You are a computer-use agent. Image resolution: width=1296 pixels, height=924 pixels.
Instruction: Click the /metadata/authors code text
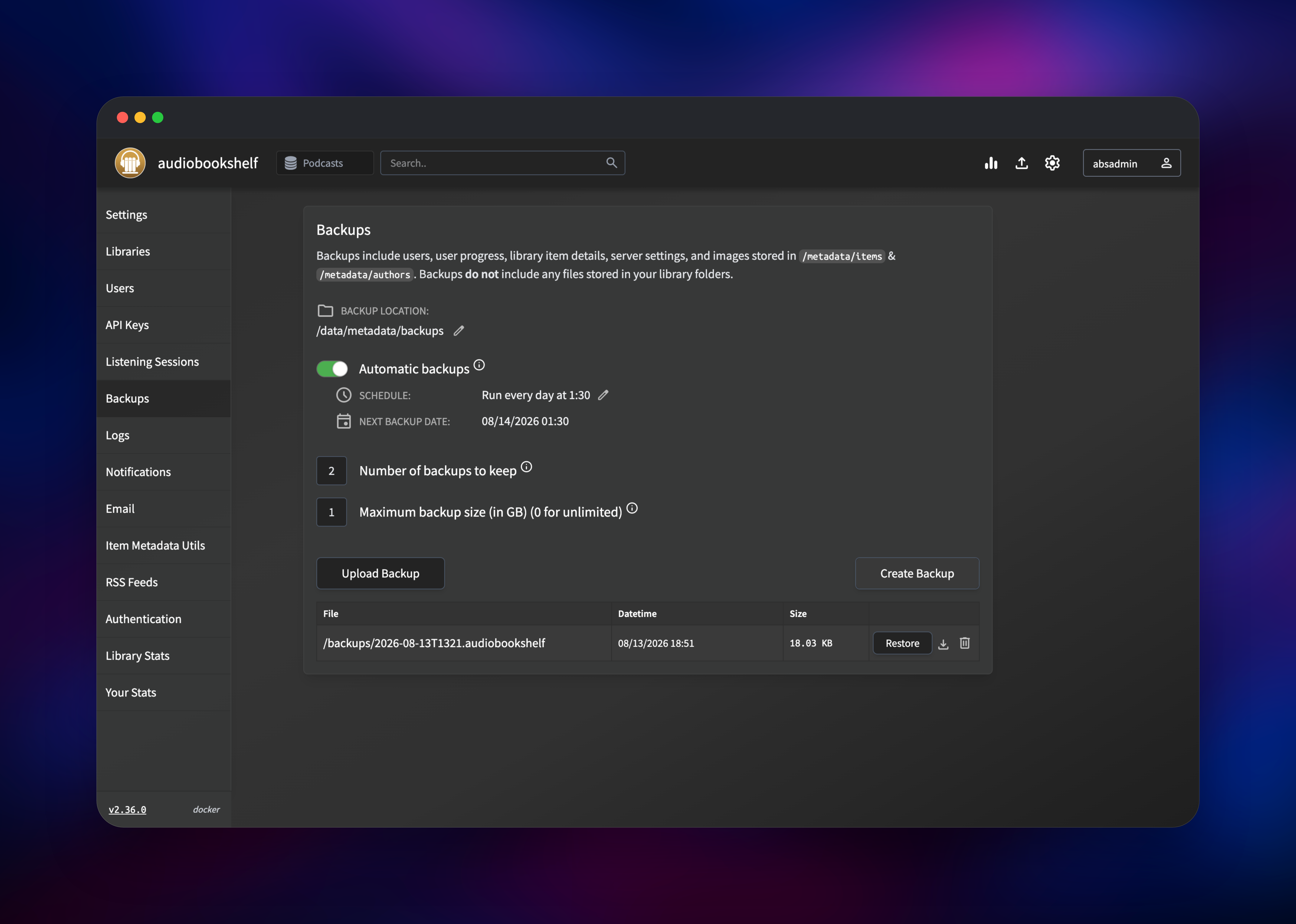click(x=365, y=275)
